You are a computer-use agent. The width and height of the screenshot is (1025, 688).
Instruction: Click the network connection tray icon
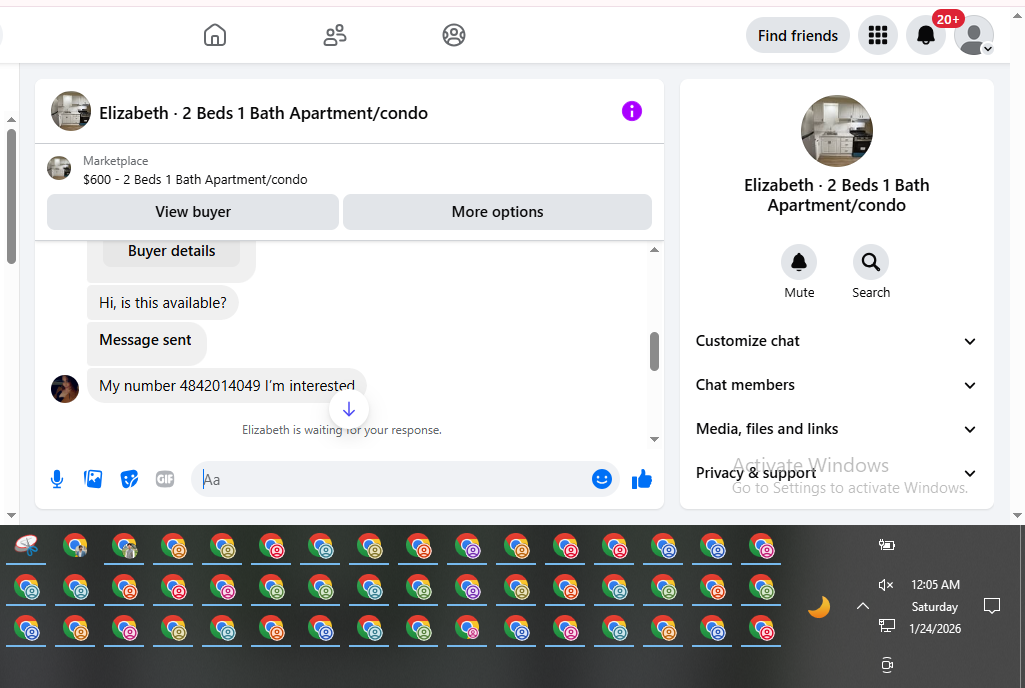886,627
